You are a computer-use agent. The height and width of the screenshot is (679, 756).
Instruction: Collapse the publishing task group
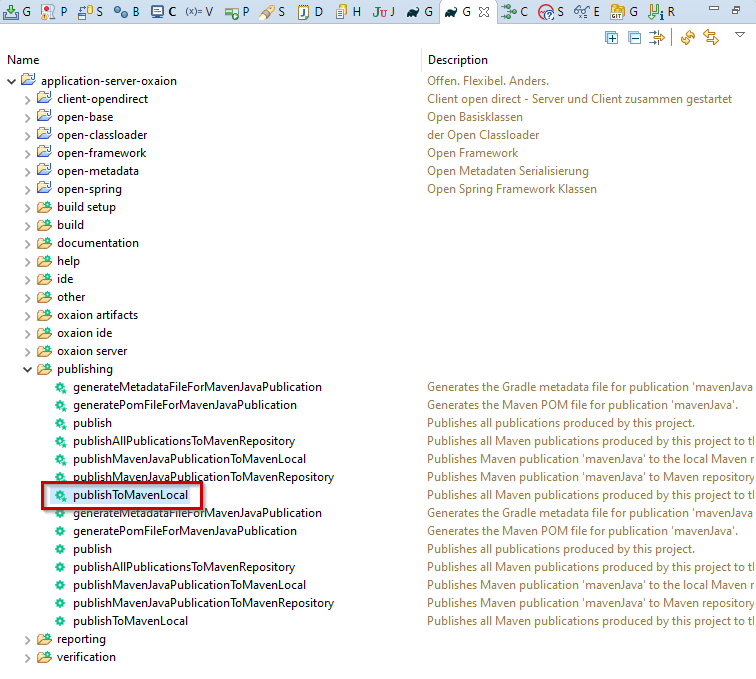click(x=28, y=369)
